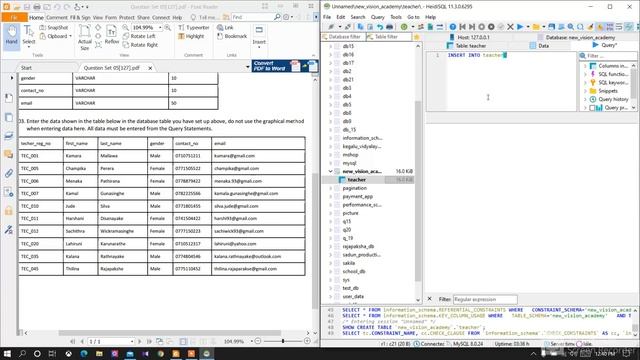
Task: Click the Host: 127.0.0.1 tab
Action: click(x=469, y=37)
